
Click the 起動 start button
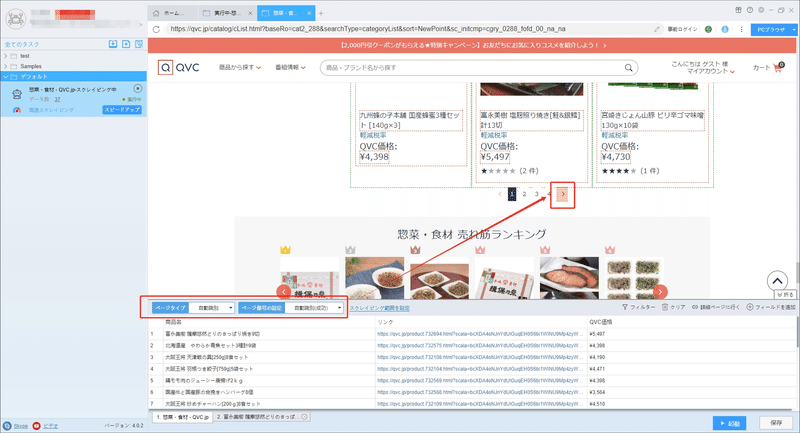pos(730,423)
